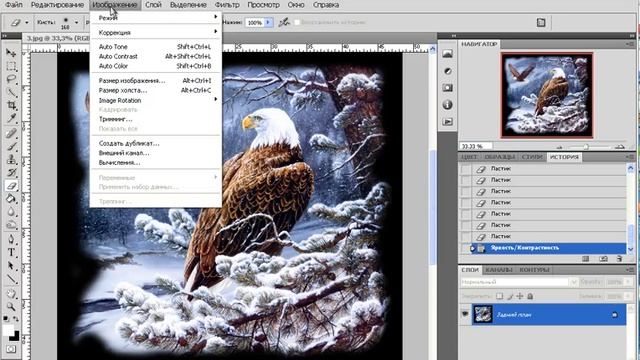Select the Type tool
Screen dimensions: 640x360
11,252
